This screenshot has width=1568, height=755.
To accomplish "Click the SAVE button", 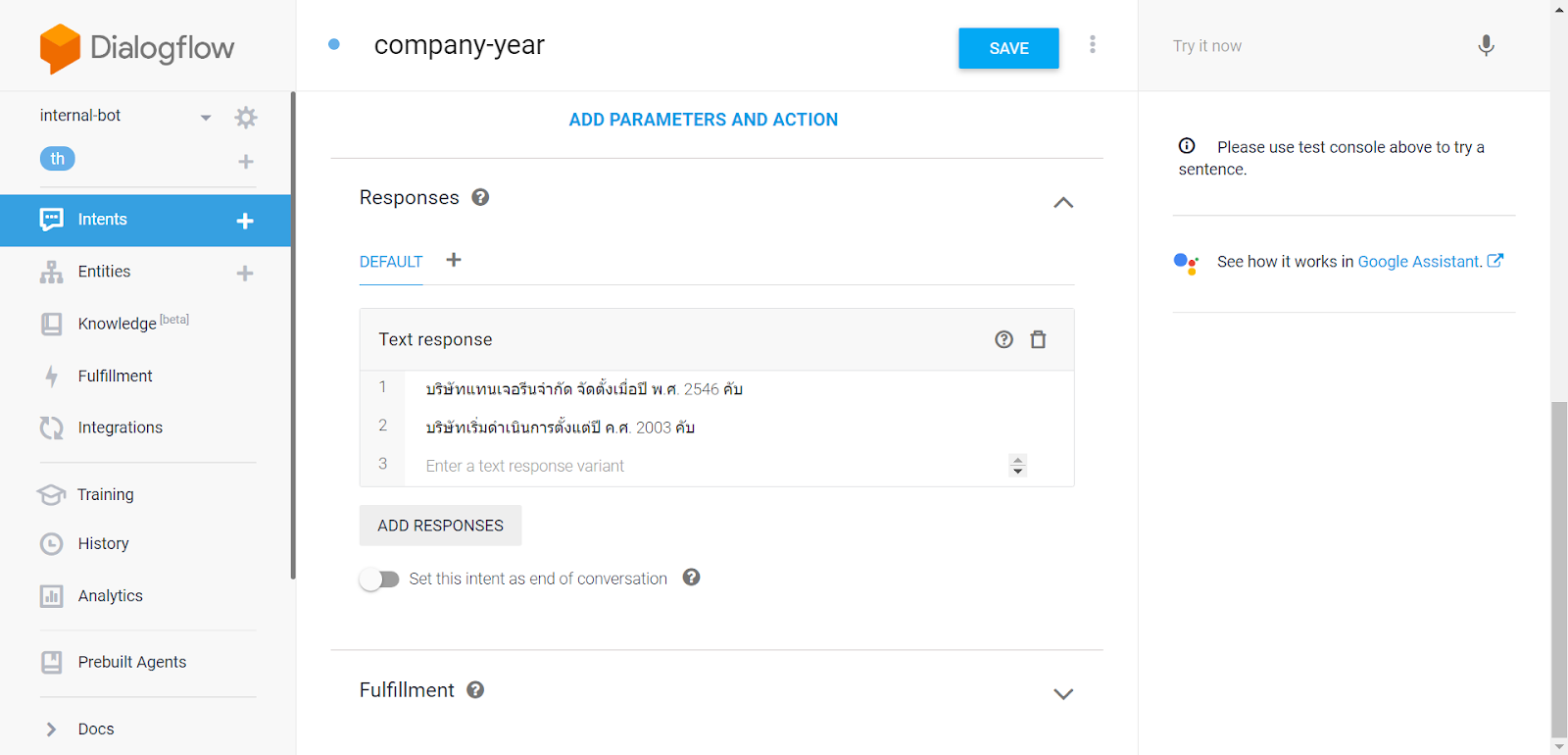I will 1008,48.
